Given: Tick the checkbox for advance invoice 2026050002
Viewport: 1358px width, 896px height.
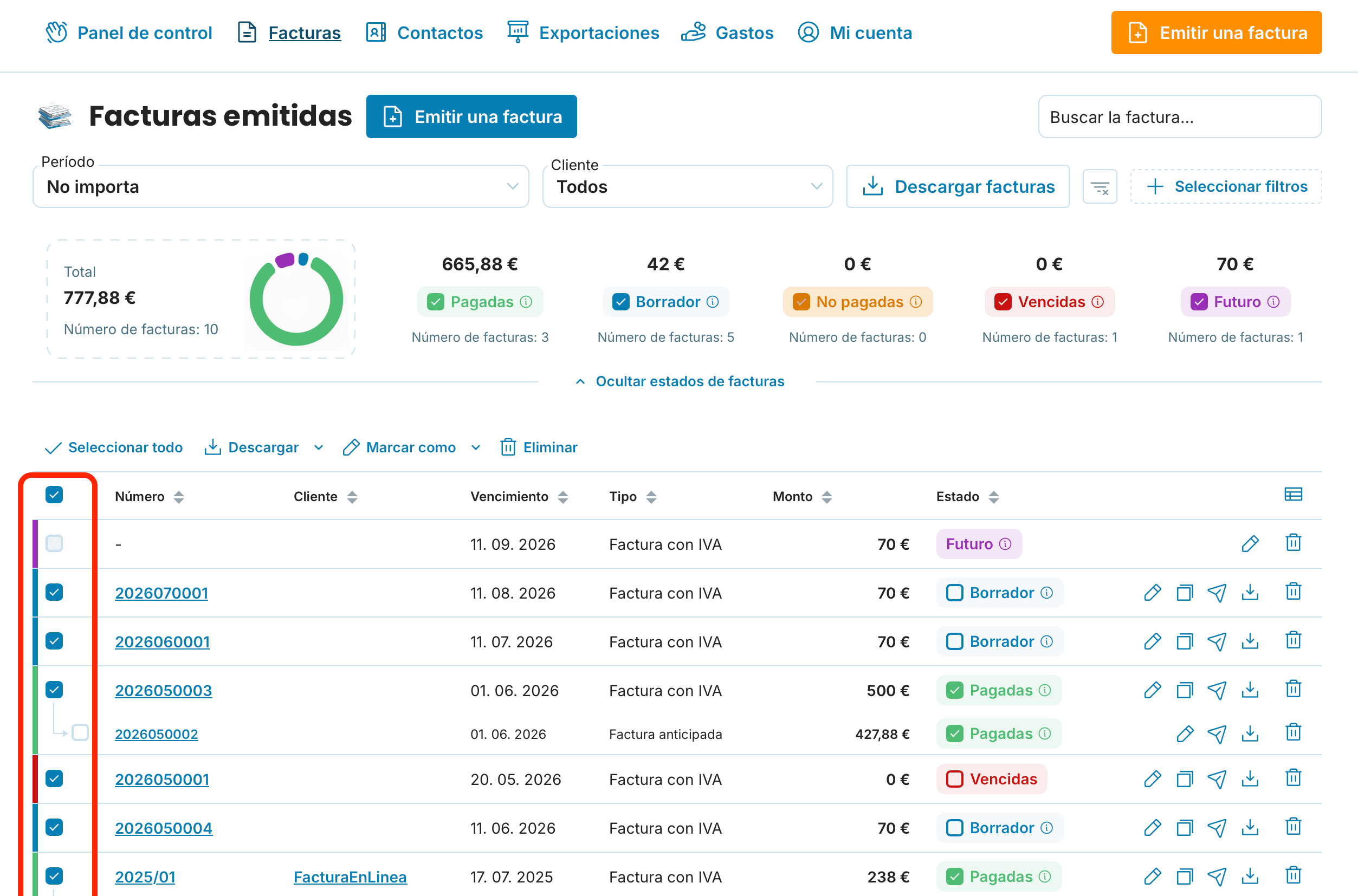Looking at the screenshot, I should tap(80, 732).
